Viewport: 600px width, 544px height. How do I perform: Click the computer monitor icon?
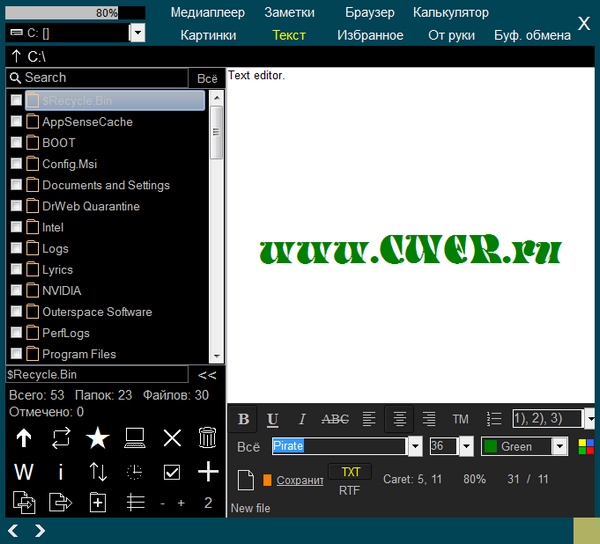[x=135, y=438]
